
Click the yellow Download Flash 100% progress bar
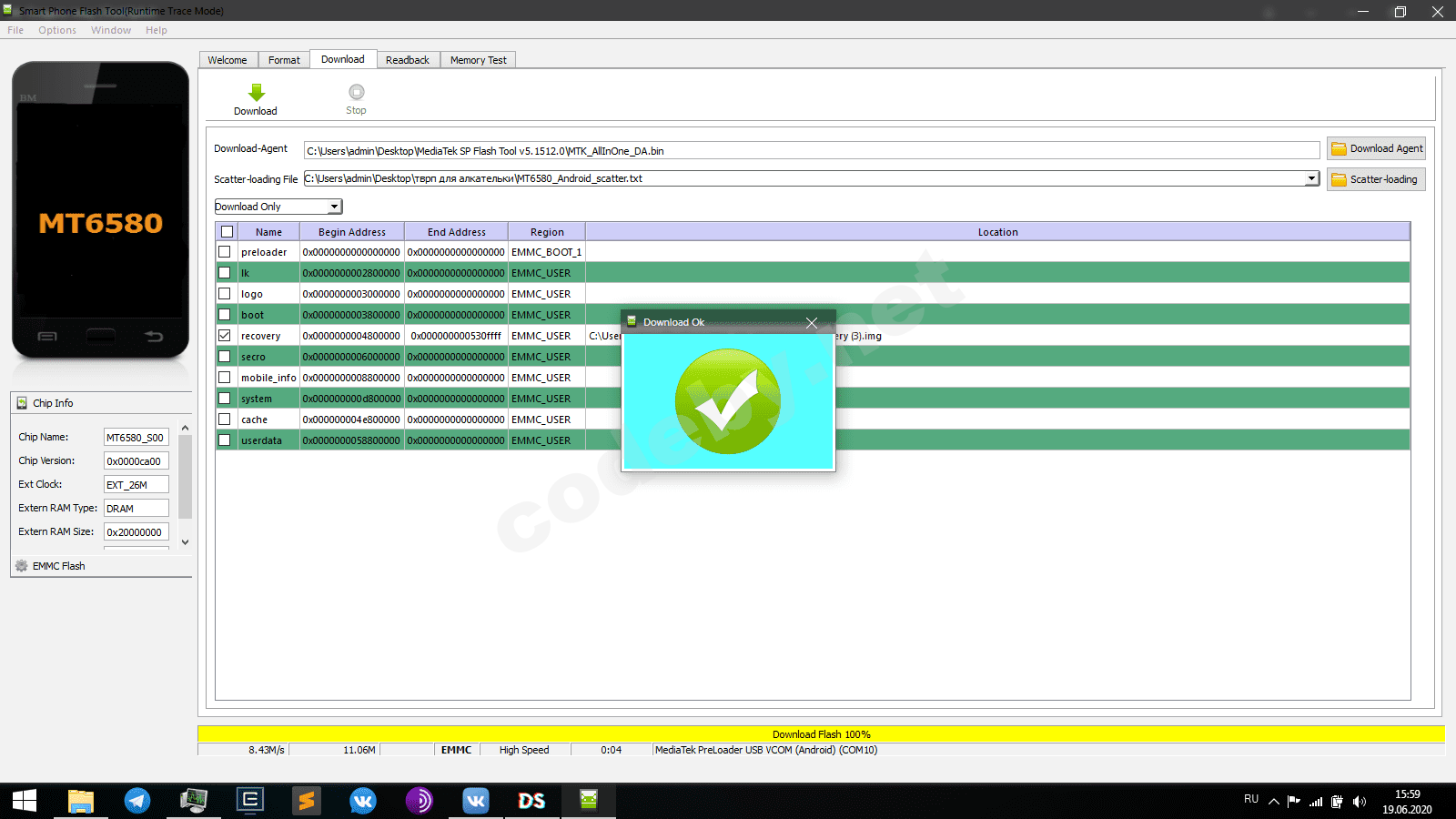coord(821,734)
